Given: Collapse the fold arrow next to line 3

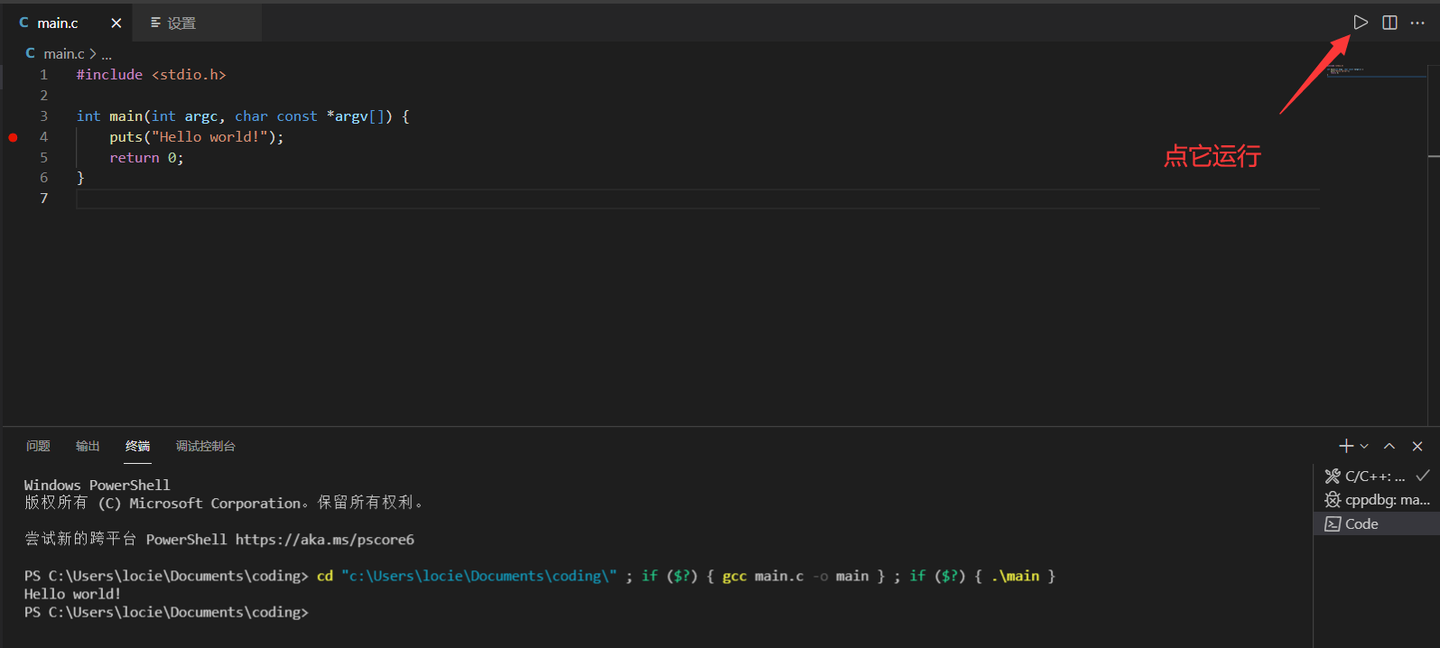Looking at the screenshot, I should [x=62, y=116].
